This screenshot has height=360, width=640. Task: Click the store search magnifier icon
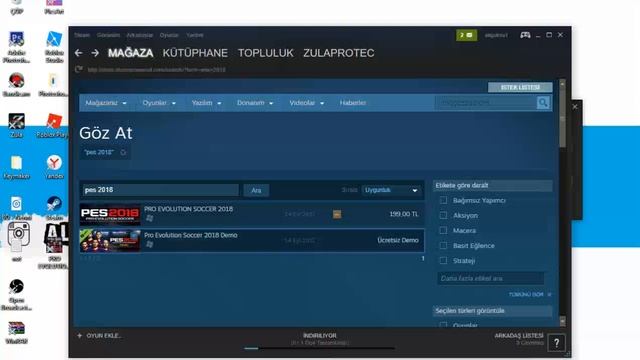[x=543, y=103]
